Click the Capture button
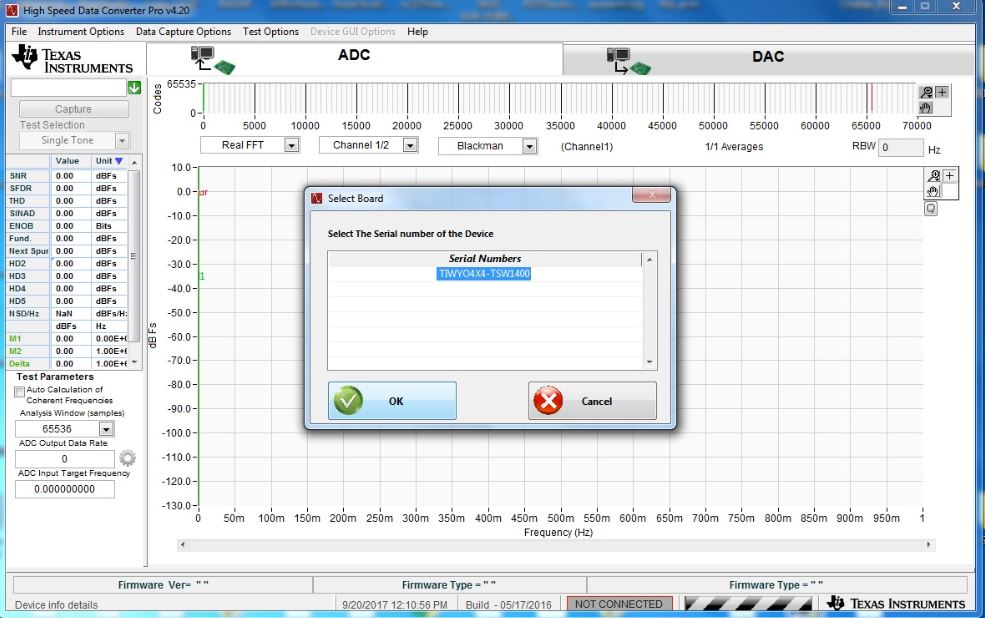The height and width of the screenshot is (618, 985). pyautogui.click(x=73, y=109)
